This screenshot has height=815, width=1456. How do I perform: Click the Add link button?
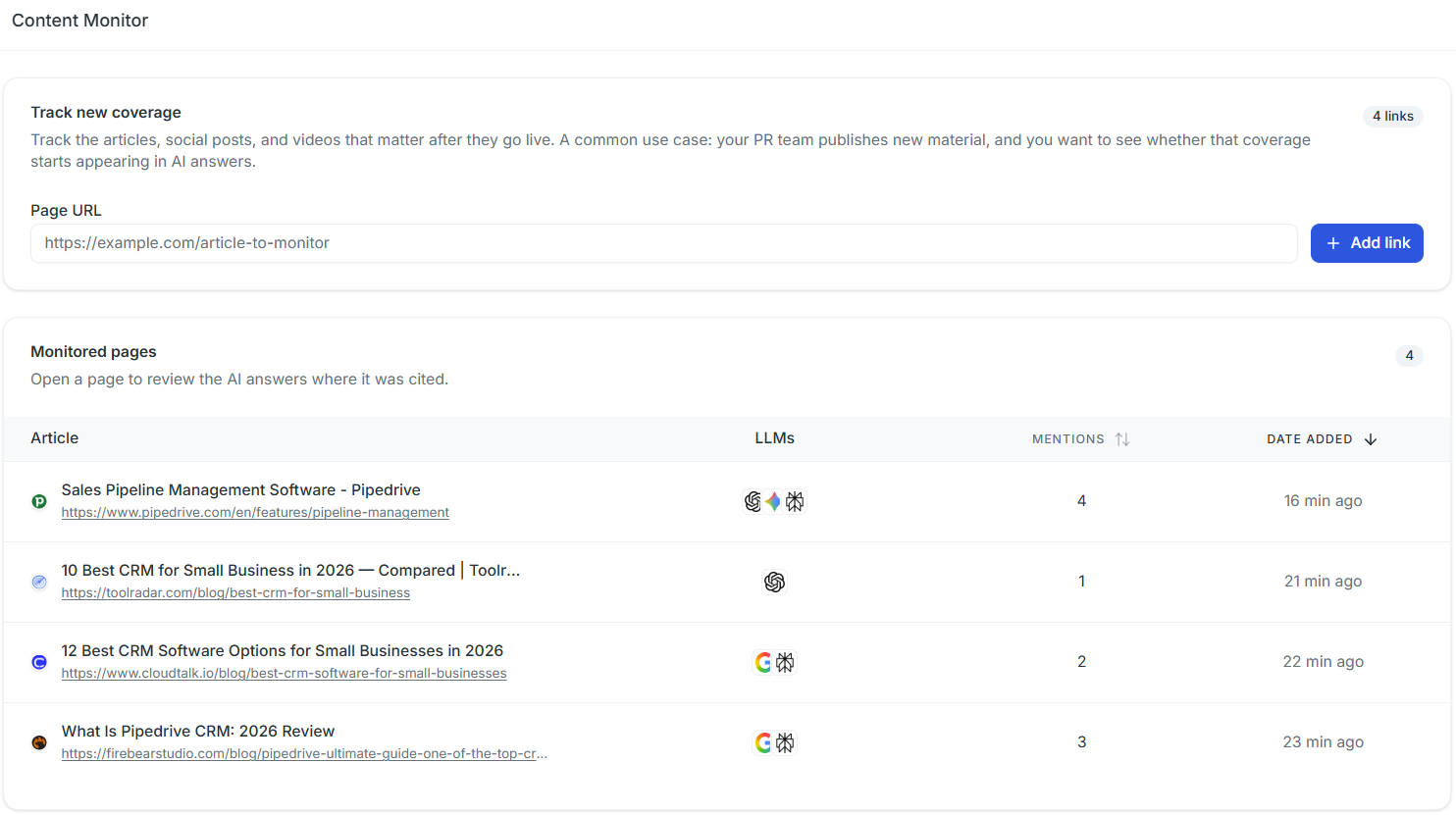pos(1367,243)
